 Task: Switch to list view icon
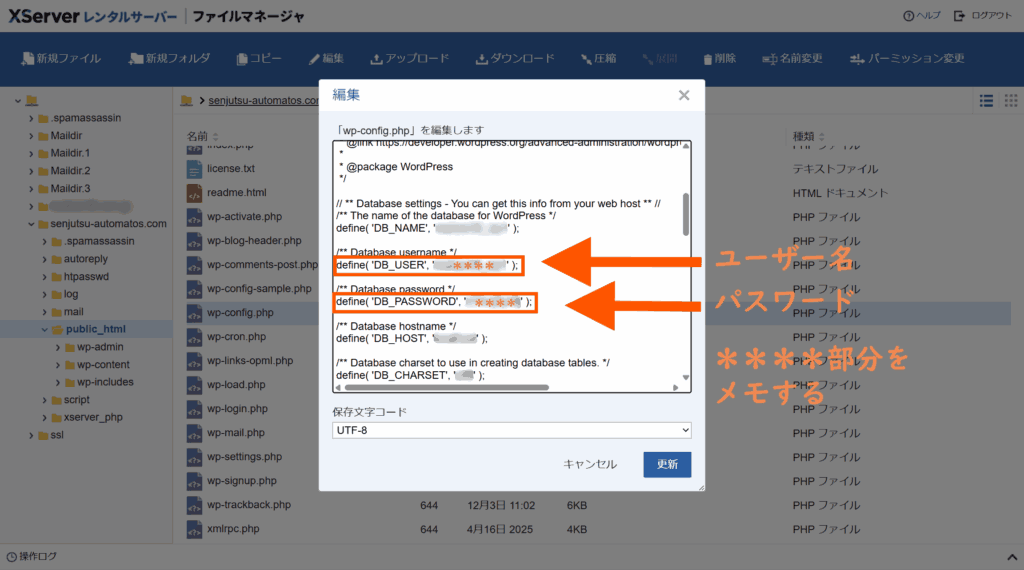coord(986,101)
